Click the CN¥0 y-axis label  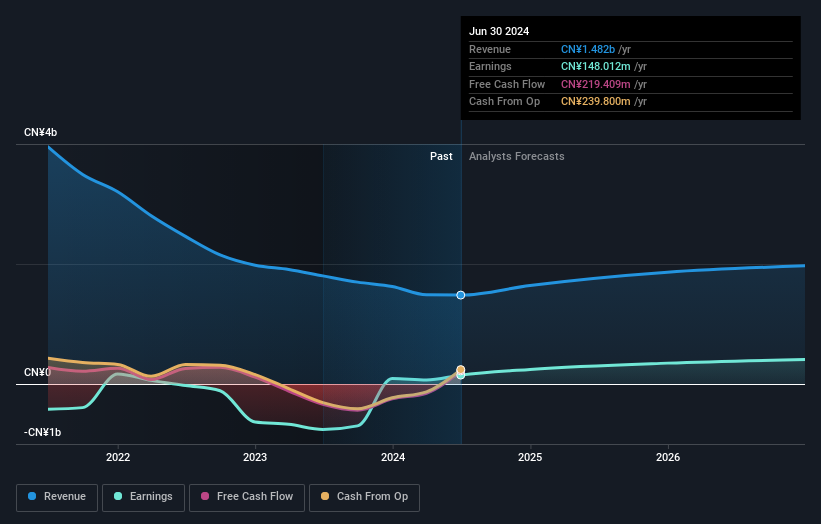tap(37, 372)
